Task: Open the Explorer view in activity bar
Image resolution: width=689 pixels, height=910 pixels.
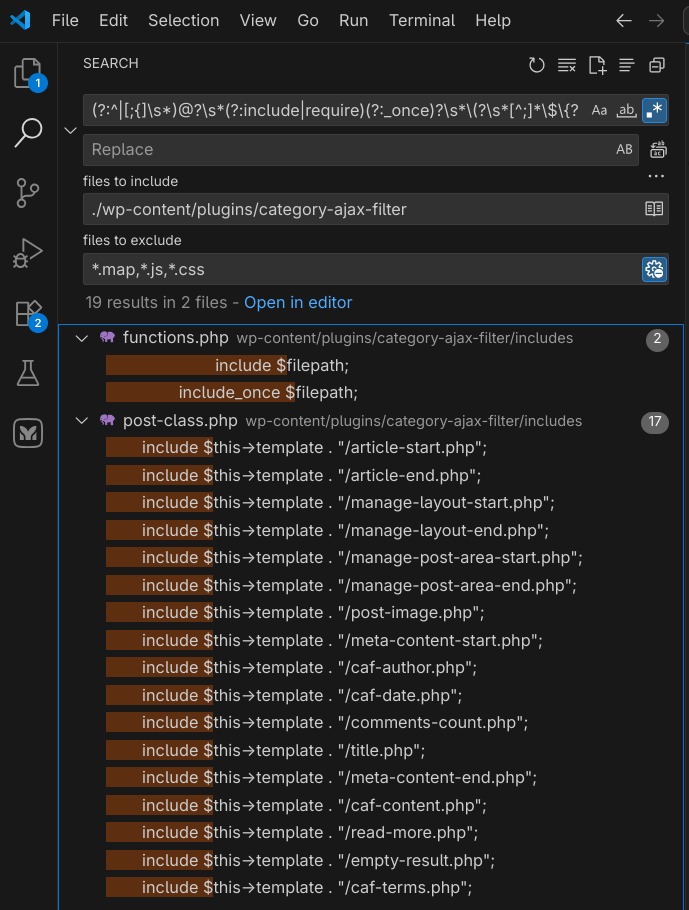Action: [x=28, y=73]
